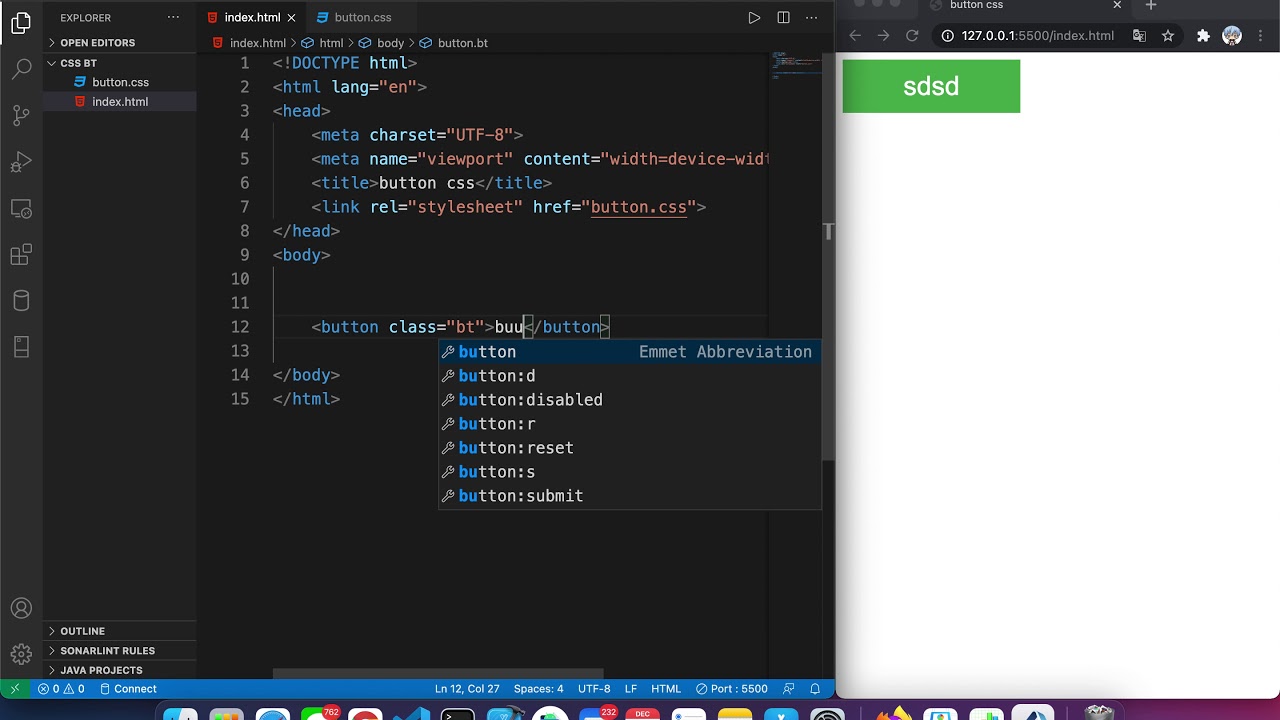Open the Explorer panel ellipsis menu
Screen dimensions: 1280x720
point(173,17)
